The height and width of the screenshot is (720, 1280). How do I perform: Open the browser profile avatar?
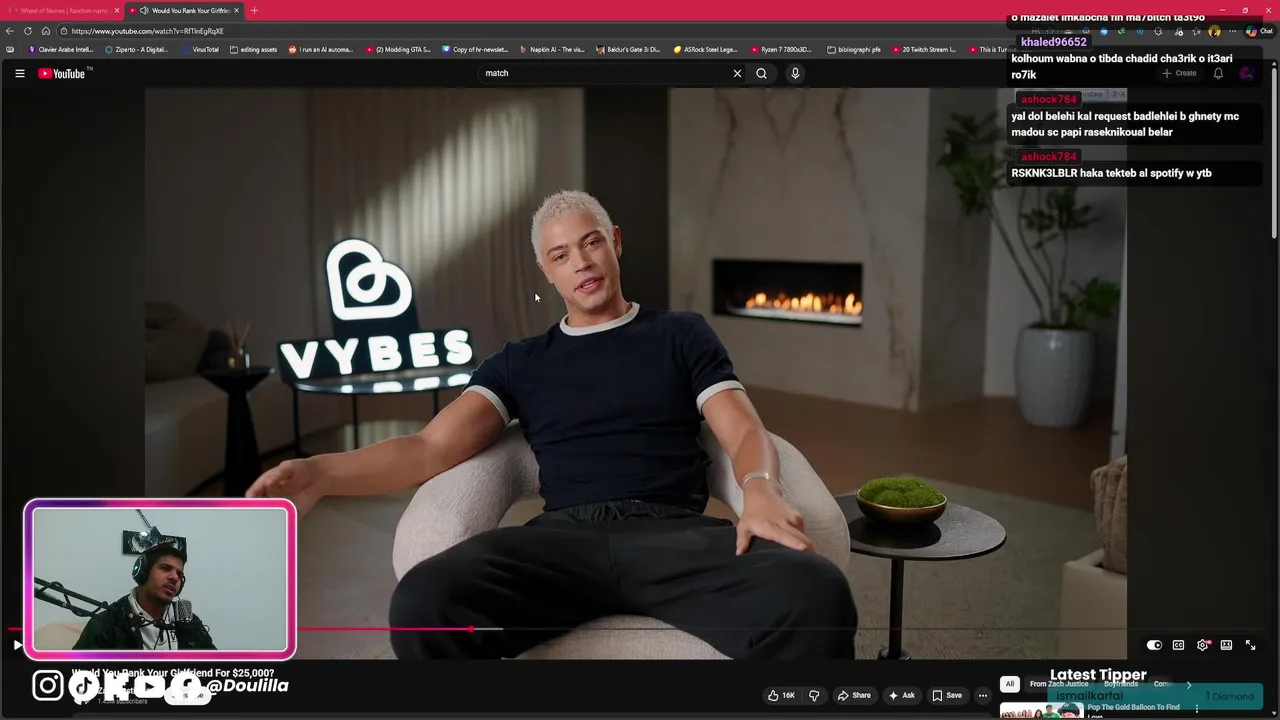[x=1215, y=31]
